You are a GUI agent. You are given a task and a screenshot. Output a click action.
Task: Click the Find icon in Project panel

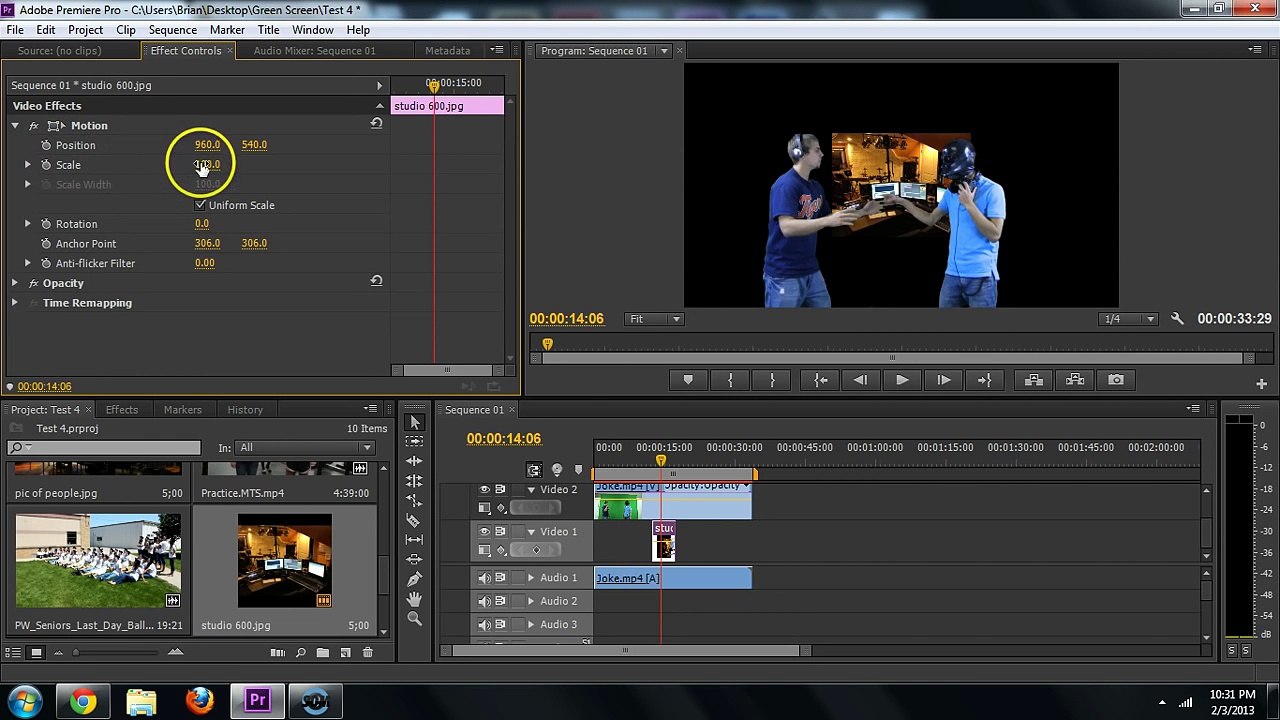[x=300, y=653]
